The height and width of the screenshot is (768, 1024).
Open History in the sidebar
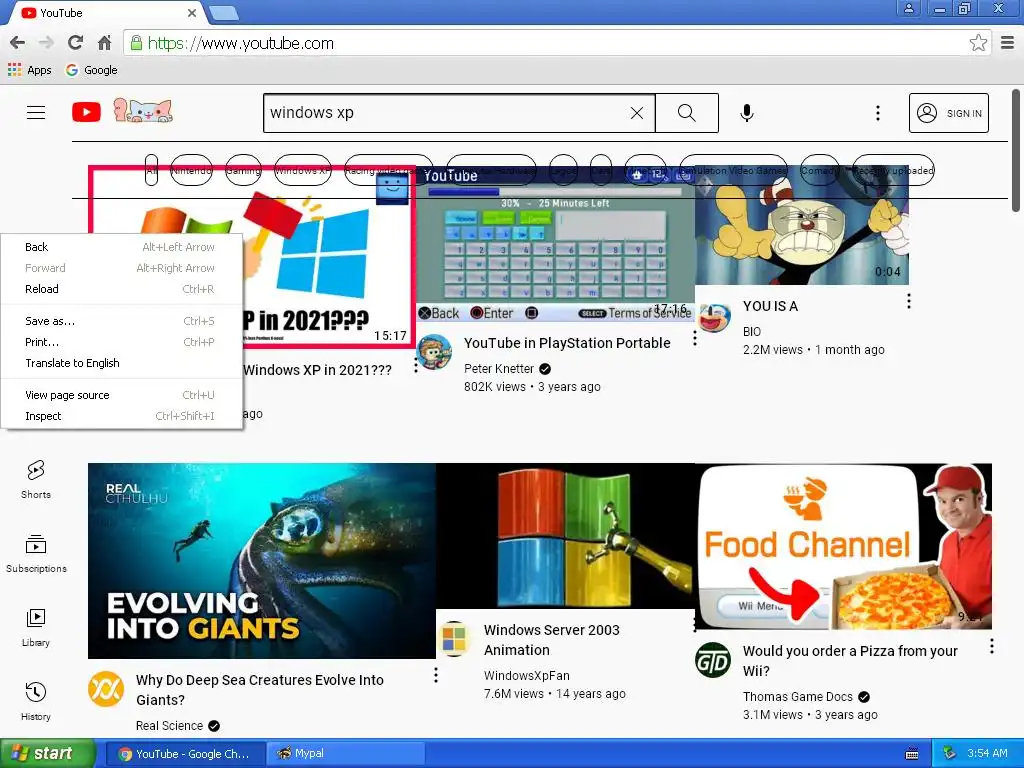[x=36, y=701]
